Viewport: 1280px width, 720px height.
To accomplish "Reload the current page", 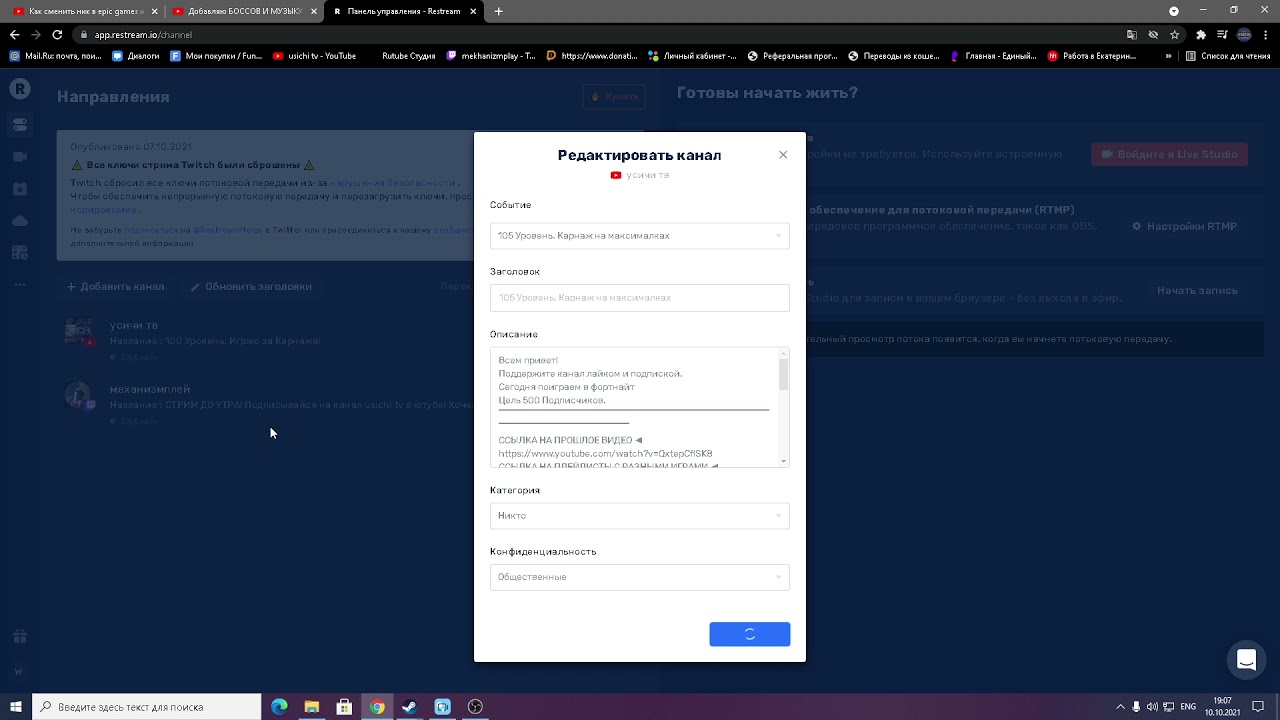I will click(57, 34).
